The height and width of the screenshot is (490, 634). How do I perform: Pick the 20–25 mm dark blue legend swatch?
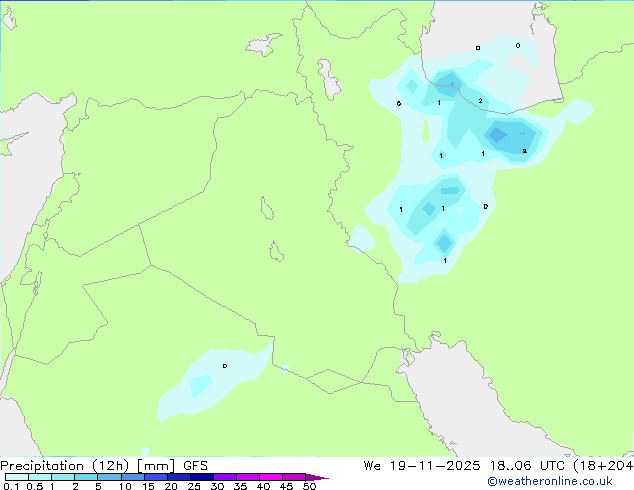[179, 477]
